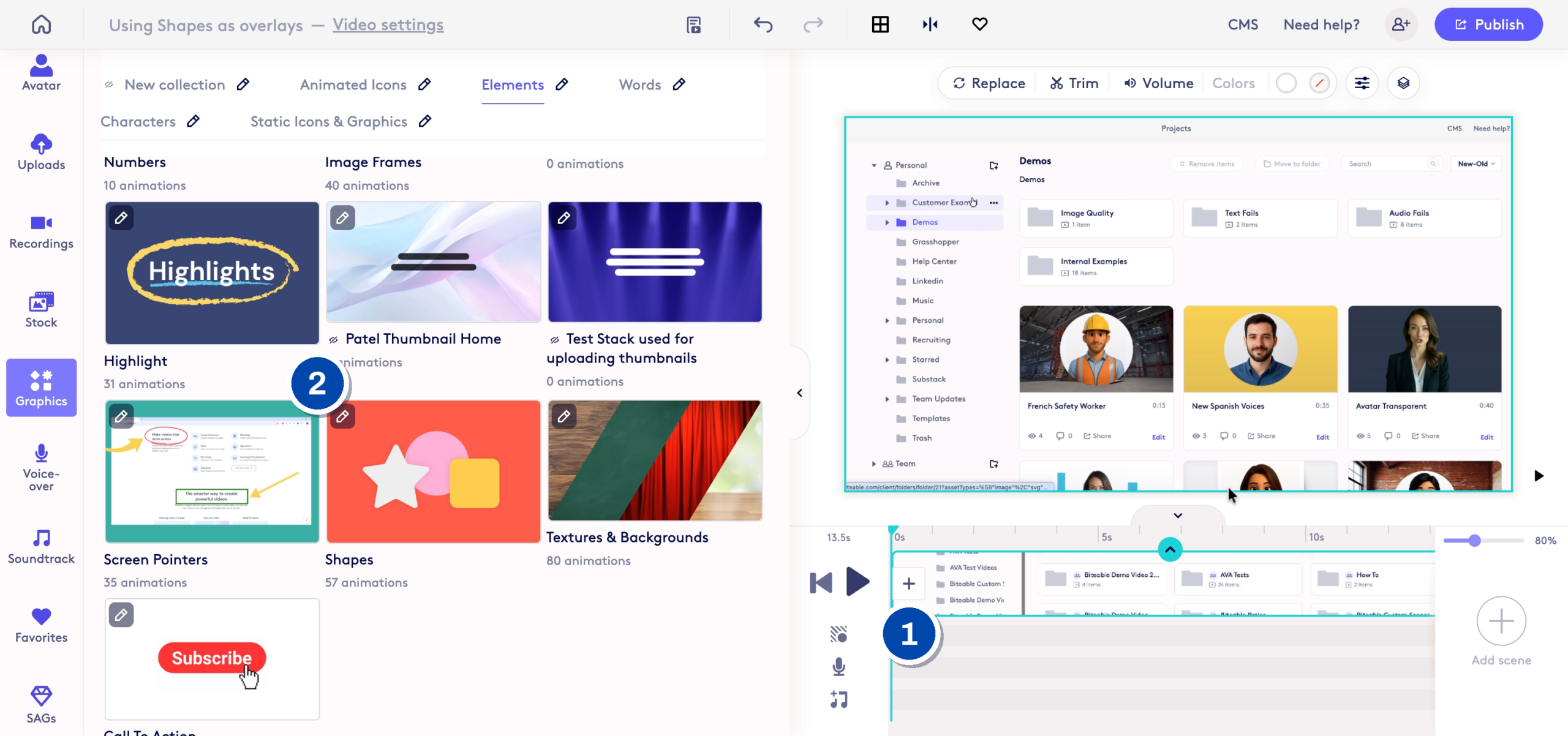
Task: Redo the last action
Action: 813,24
